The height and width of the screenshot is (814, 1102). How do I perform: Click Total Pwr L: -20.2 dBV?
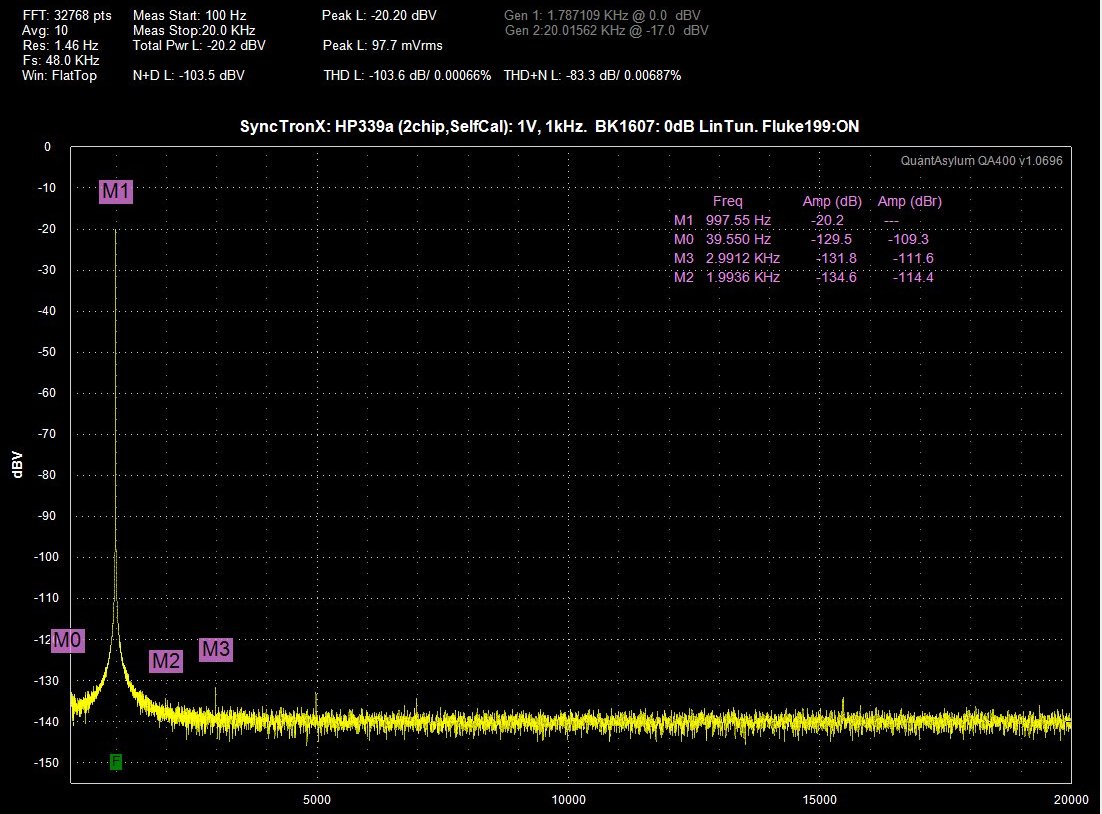pos(199,46)
